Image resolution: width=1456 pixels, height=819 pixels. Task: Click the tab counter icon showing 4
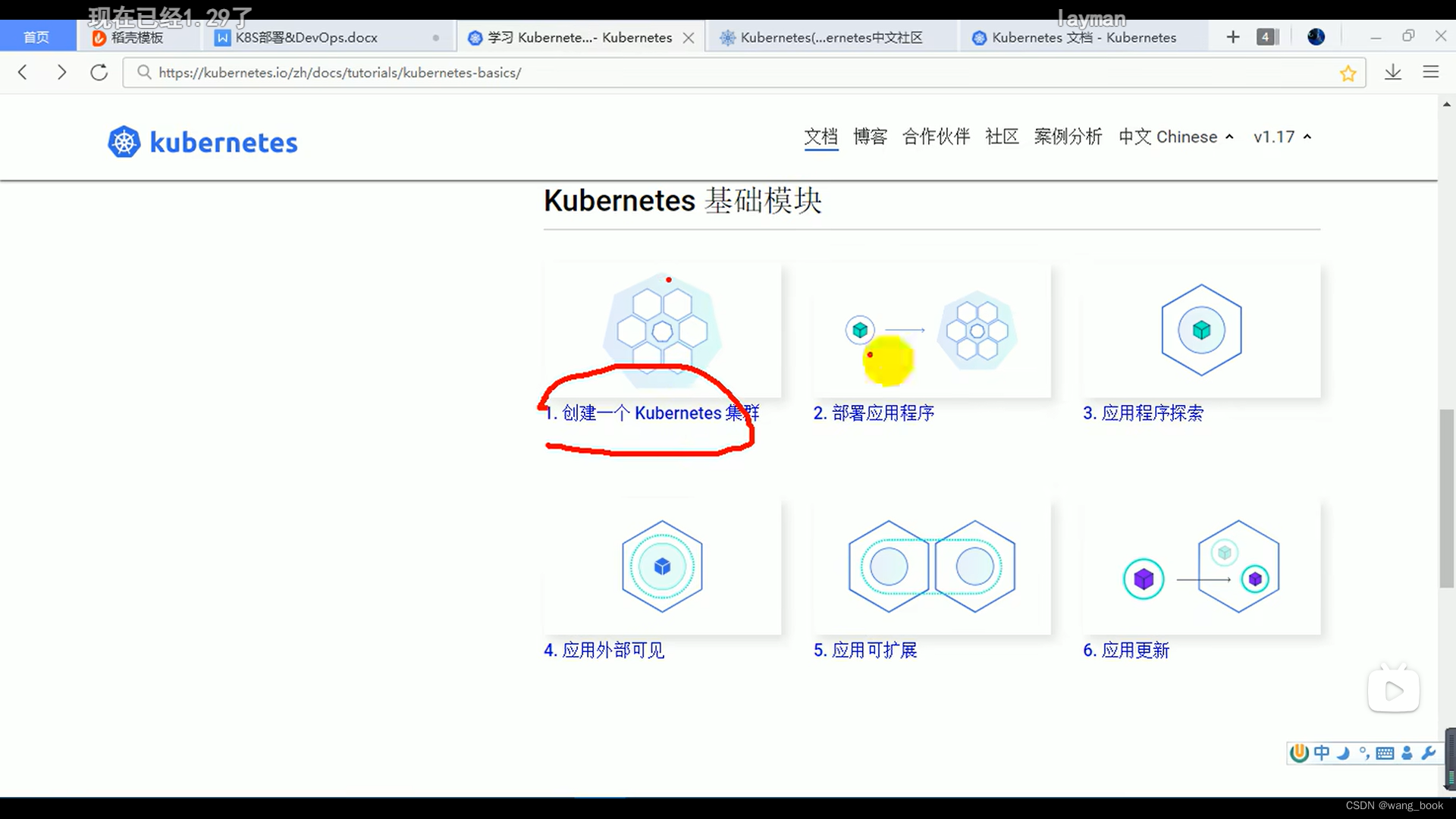(x=1267, y=37)
